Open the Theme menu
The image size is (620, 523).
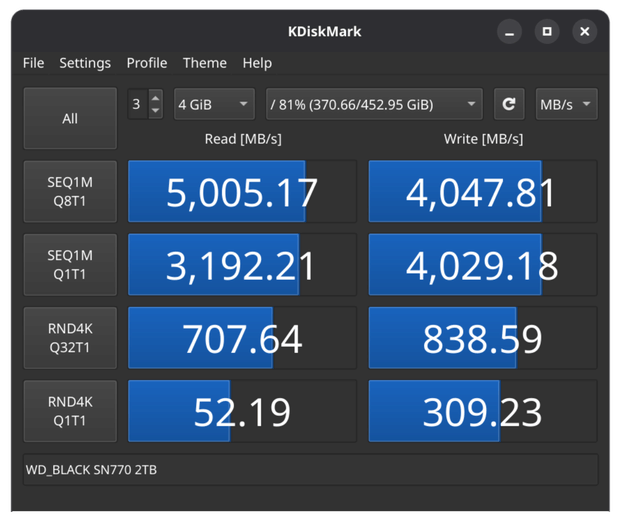click(205, 63)
